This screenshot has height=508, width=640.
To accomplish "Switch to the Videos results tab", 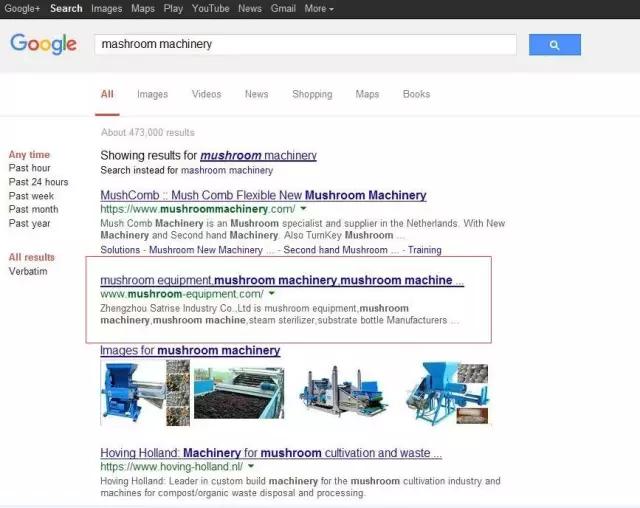I will click(x=206, y=94).
